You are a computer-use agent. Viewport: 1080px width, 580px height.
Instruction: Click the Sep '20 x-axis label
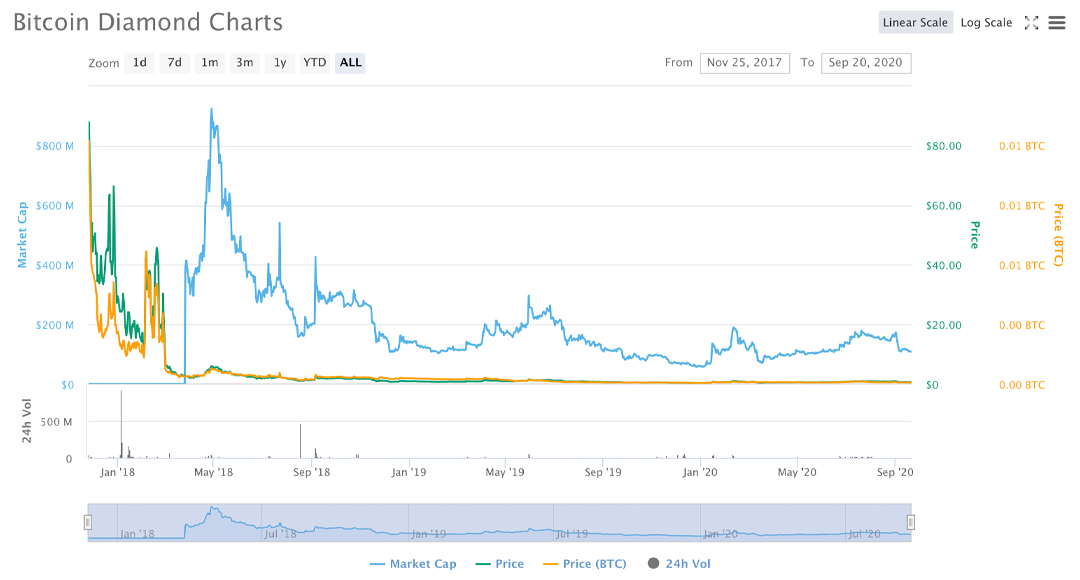(x=895, y=473)
